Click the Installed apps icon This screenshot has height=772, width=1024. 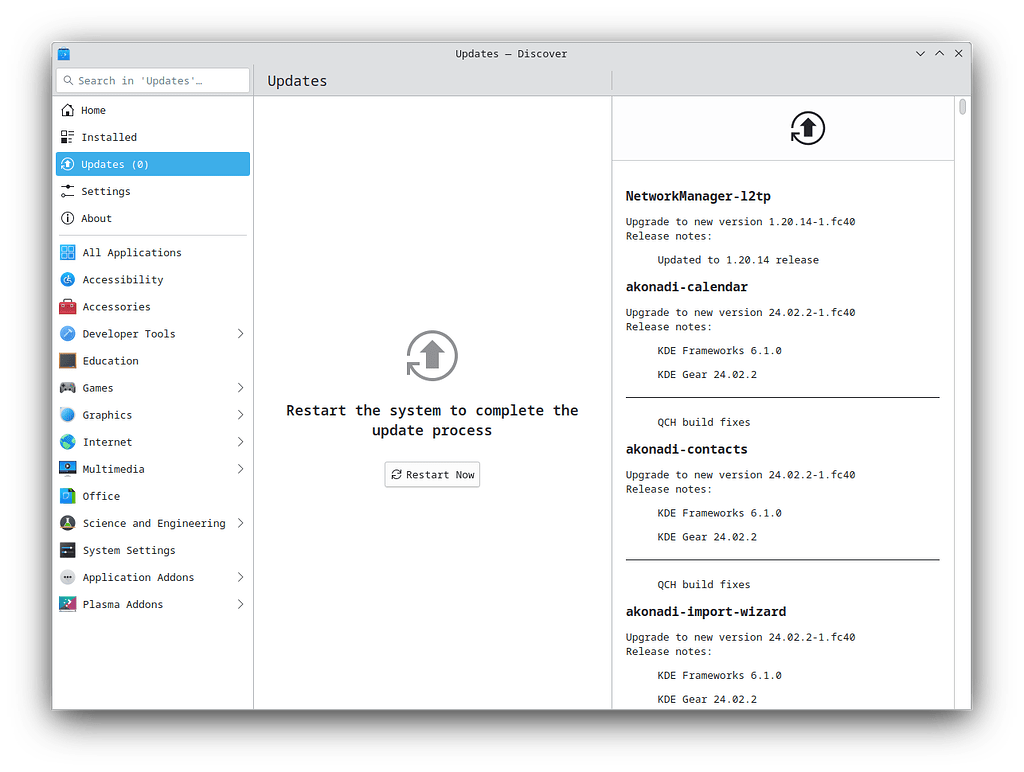coord(67,137)
